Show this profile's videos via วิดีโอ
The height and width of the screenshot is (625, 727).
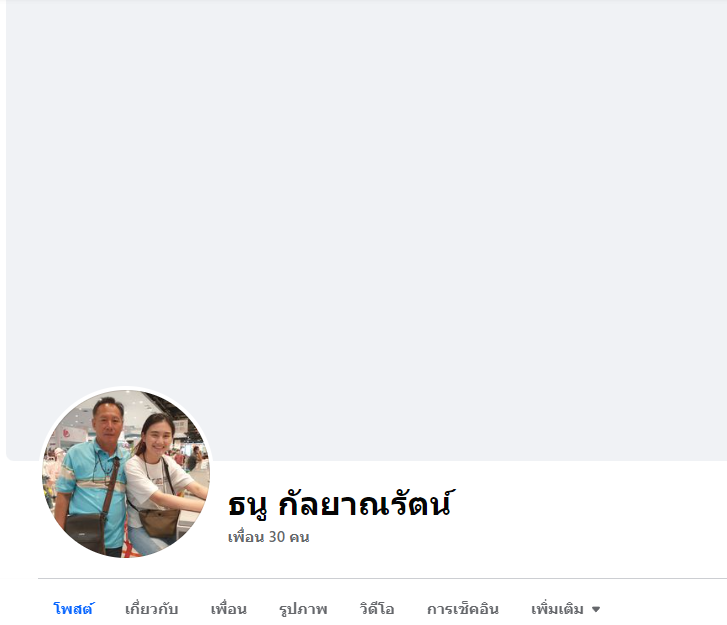pyautogui.click(x=376, y=608)
